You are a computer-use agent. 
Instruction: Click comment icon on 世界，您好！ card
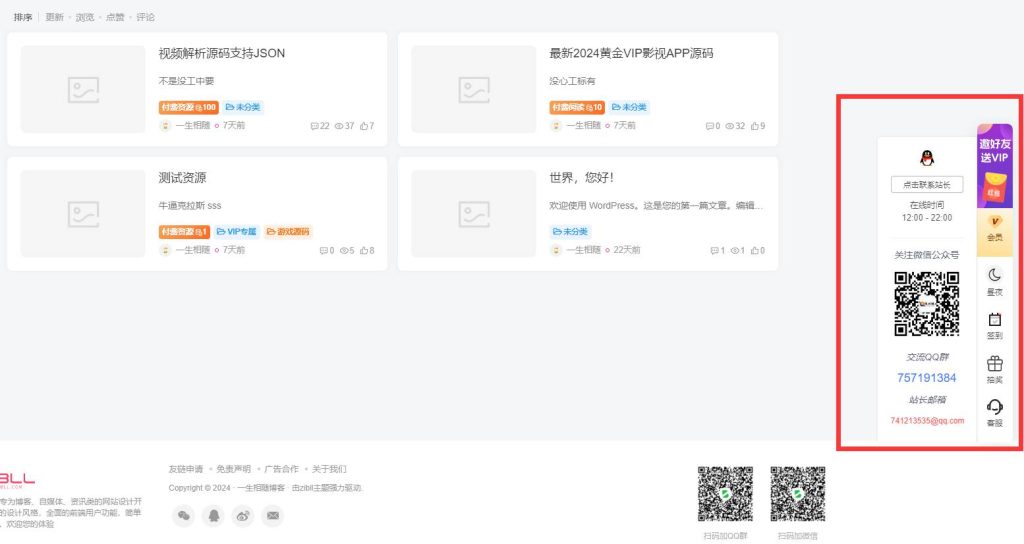pyautogui.click(x=714, y=251)
